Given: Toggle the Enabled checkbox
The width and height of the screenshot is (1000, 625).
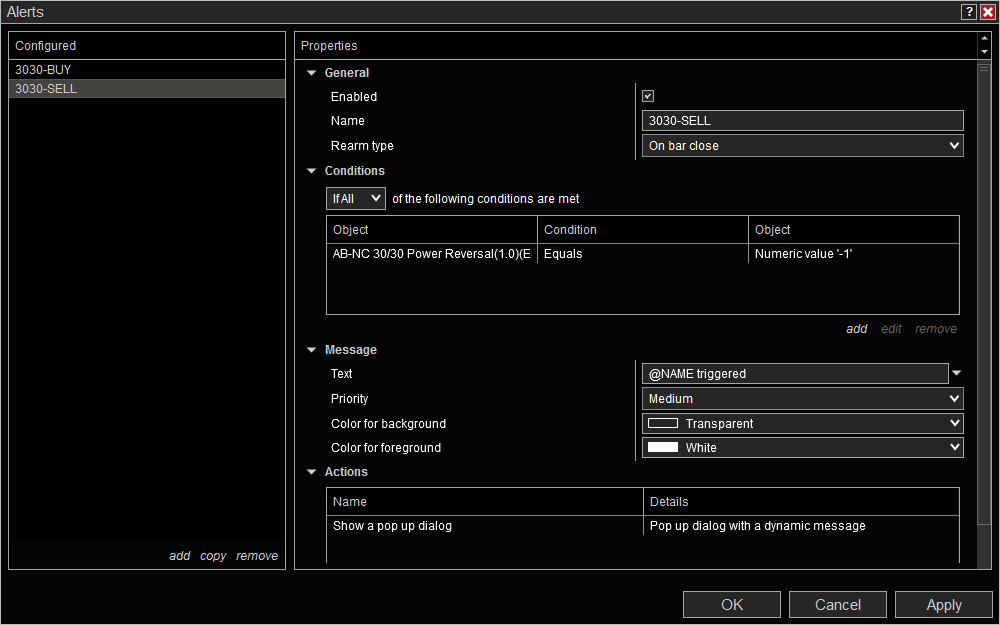Looking at the screenshot, I should [648, 97].
